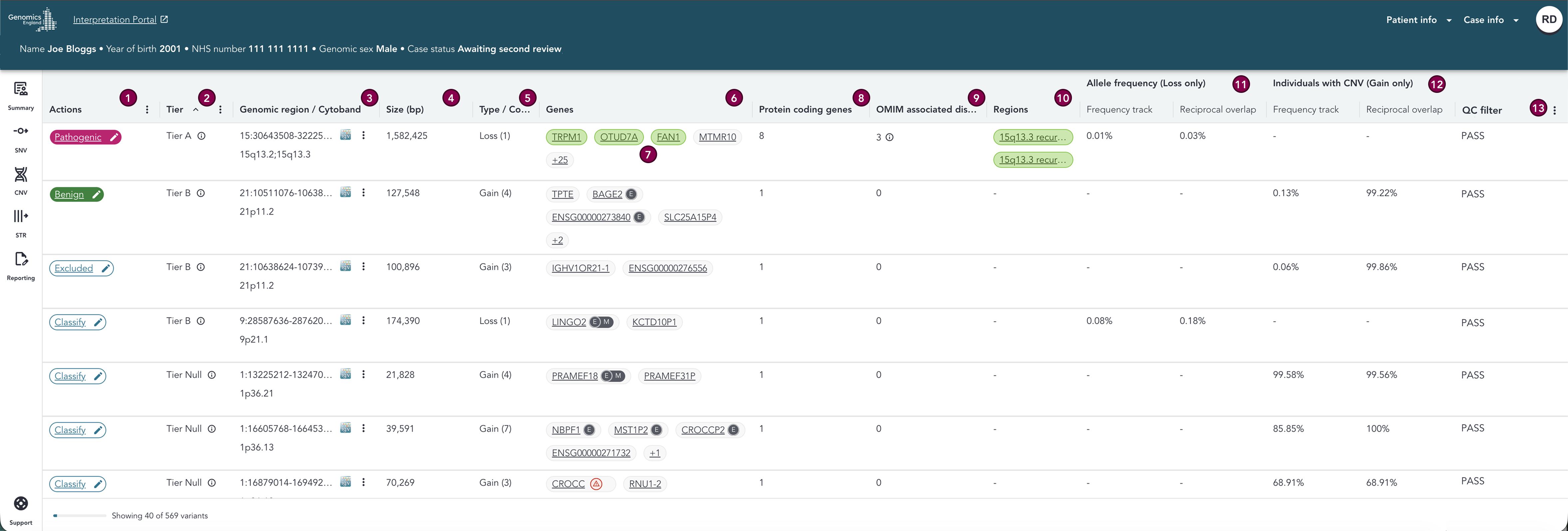Viewport: 1568px width, 531px height.
Task: Click the TRPM1 gene chip
Action: [566, 137]
